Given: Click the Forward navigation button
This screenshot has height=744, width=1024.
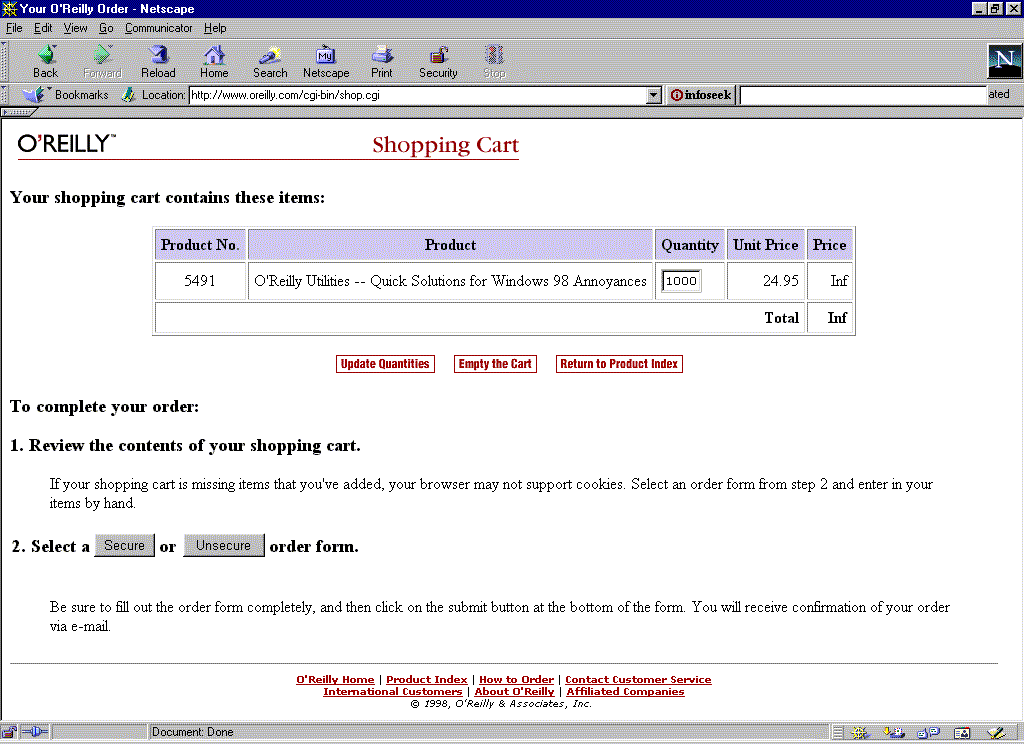Looking at the screenshot, I should point(103,62).
